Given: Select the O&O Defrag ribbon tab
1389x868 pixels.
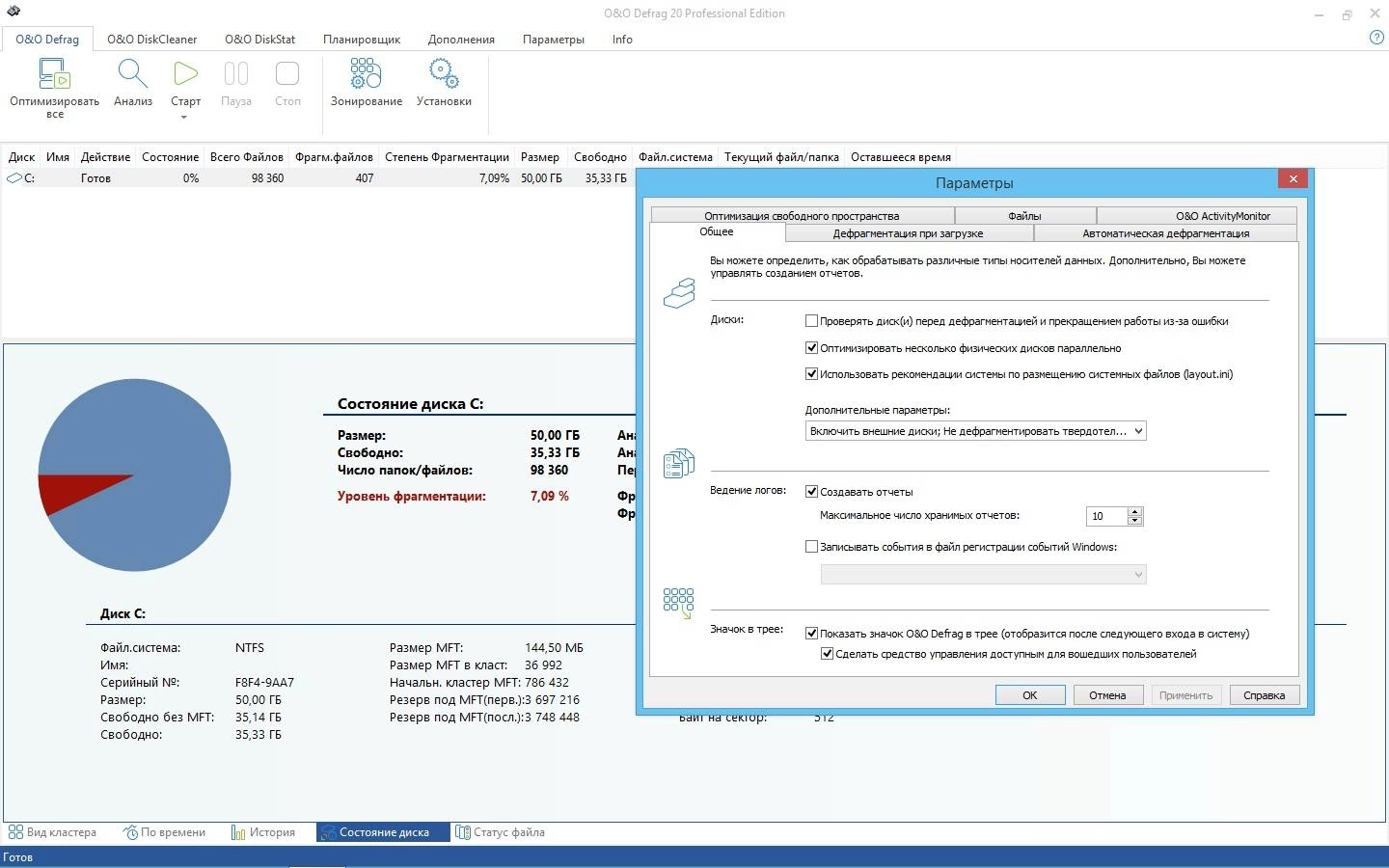Looking at the screenshot, I should (47, 40).
